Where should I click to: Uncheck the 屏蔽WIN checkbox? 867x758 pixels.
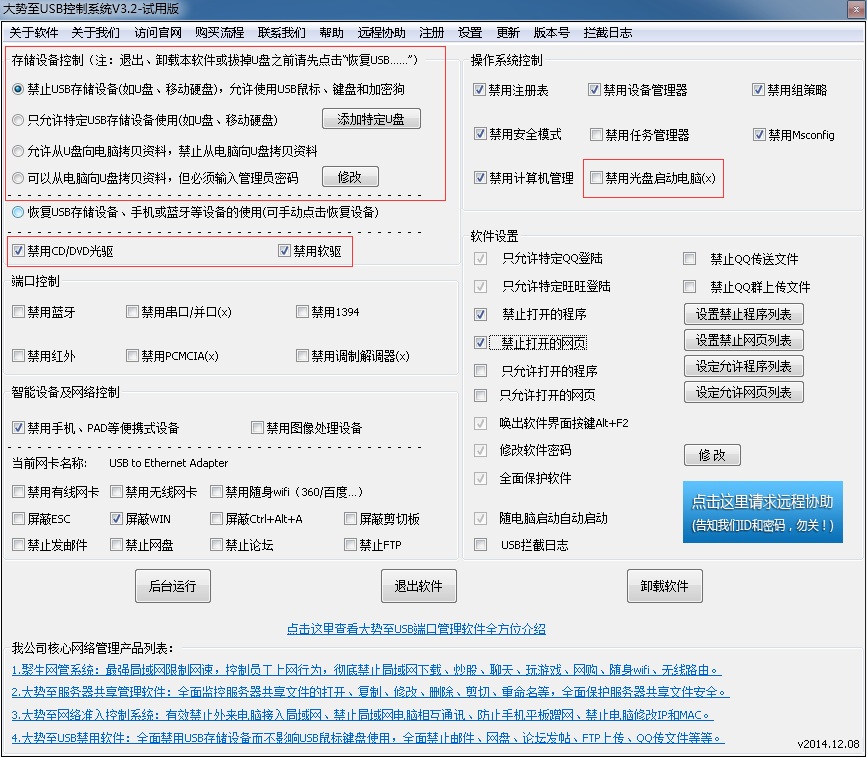117,519
